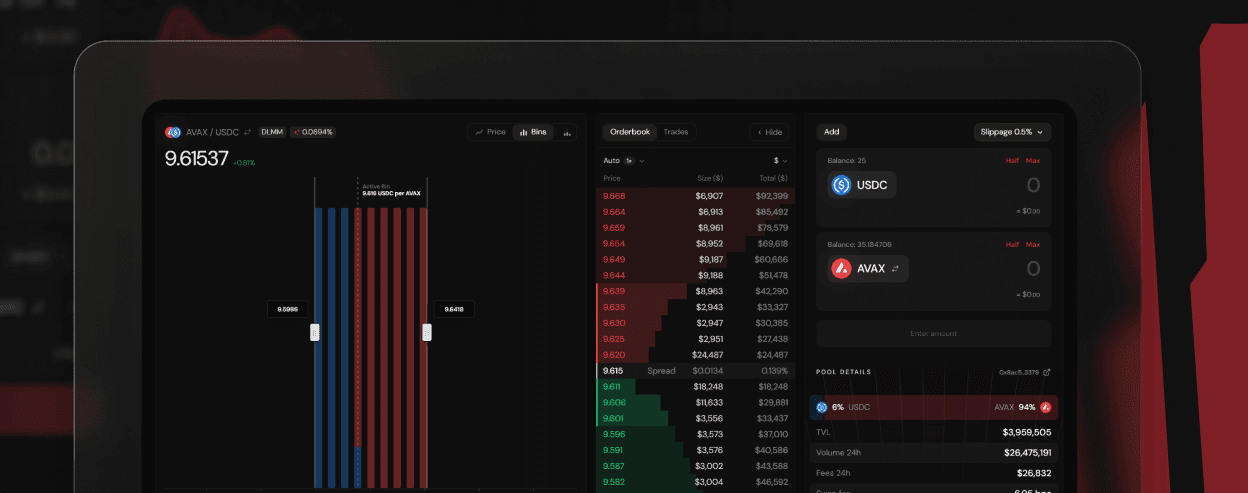Click the Total ($) column header
The image size is (1248, 493).
coord(774,178)
